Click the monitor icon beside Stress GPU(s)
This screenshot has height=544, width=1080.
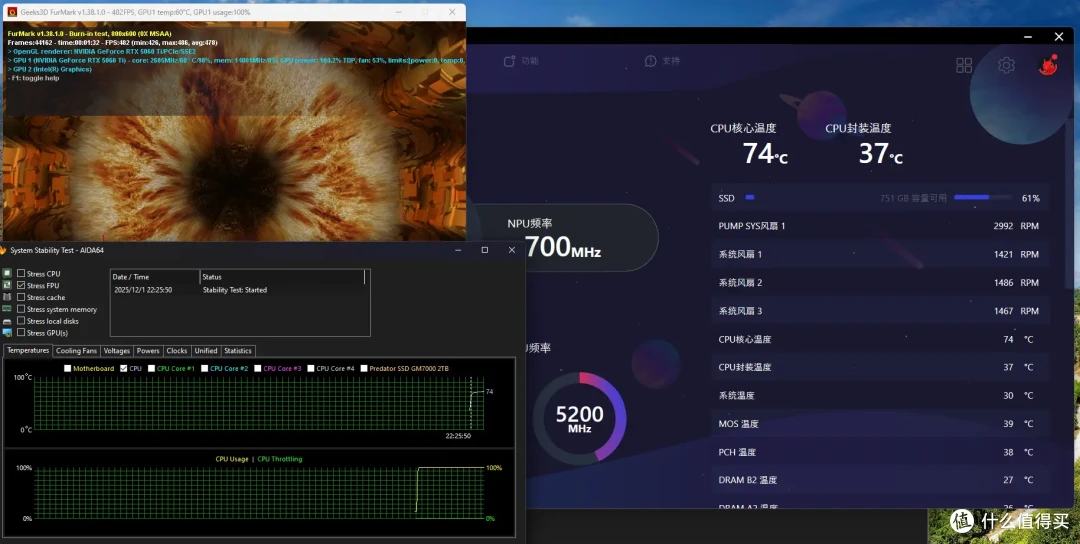(8, 333)
